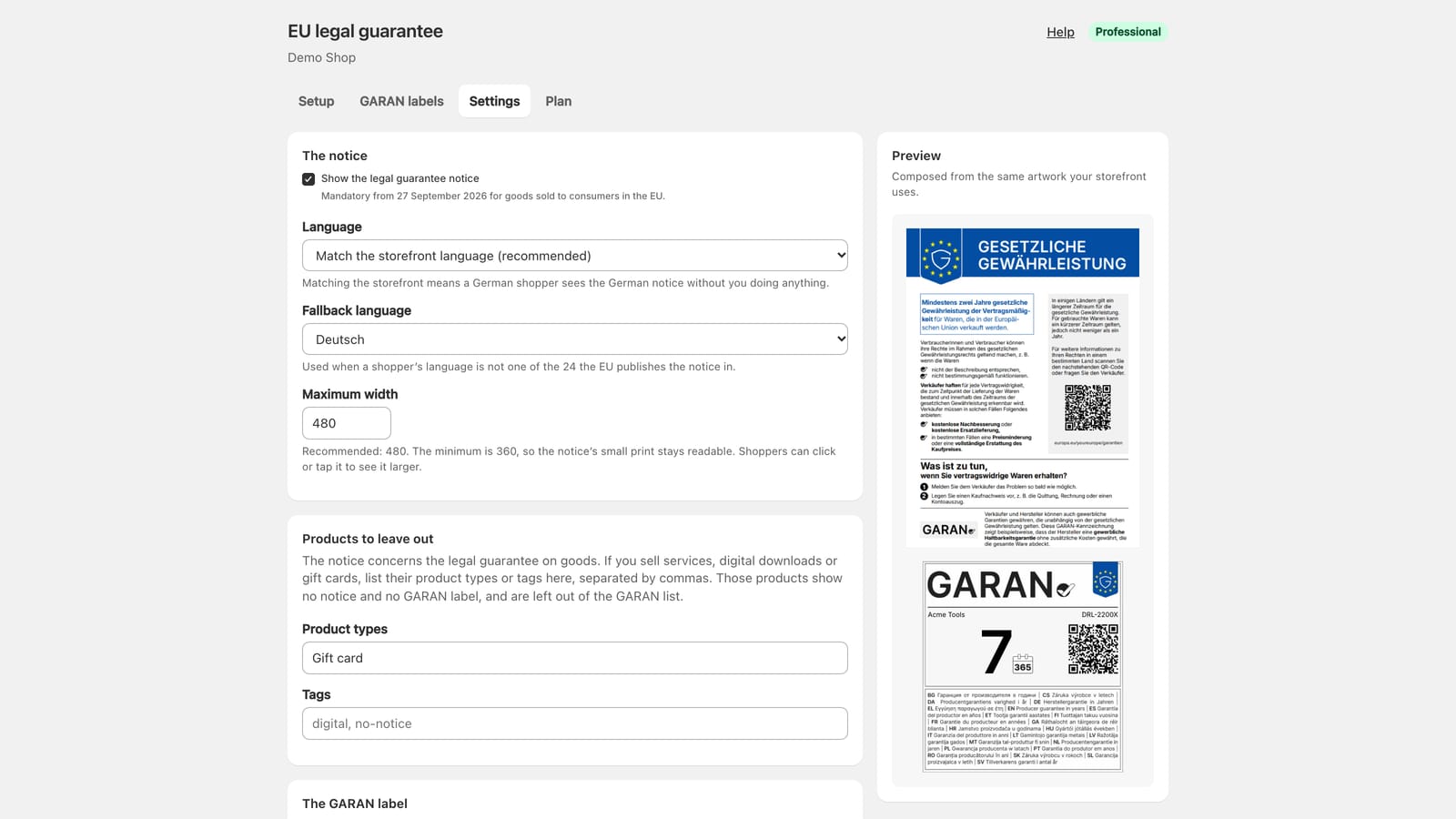This screenshot has height=819, width=1456.
Task: Click the Professional plan badge
Action: tap(1128, 32)
